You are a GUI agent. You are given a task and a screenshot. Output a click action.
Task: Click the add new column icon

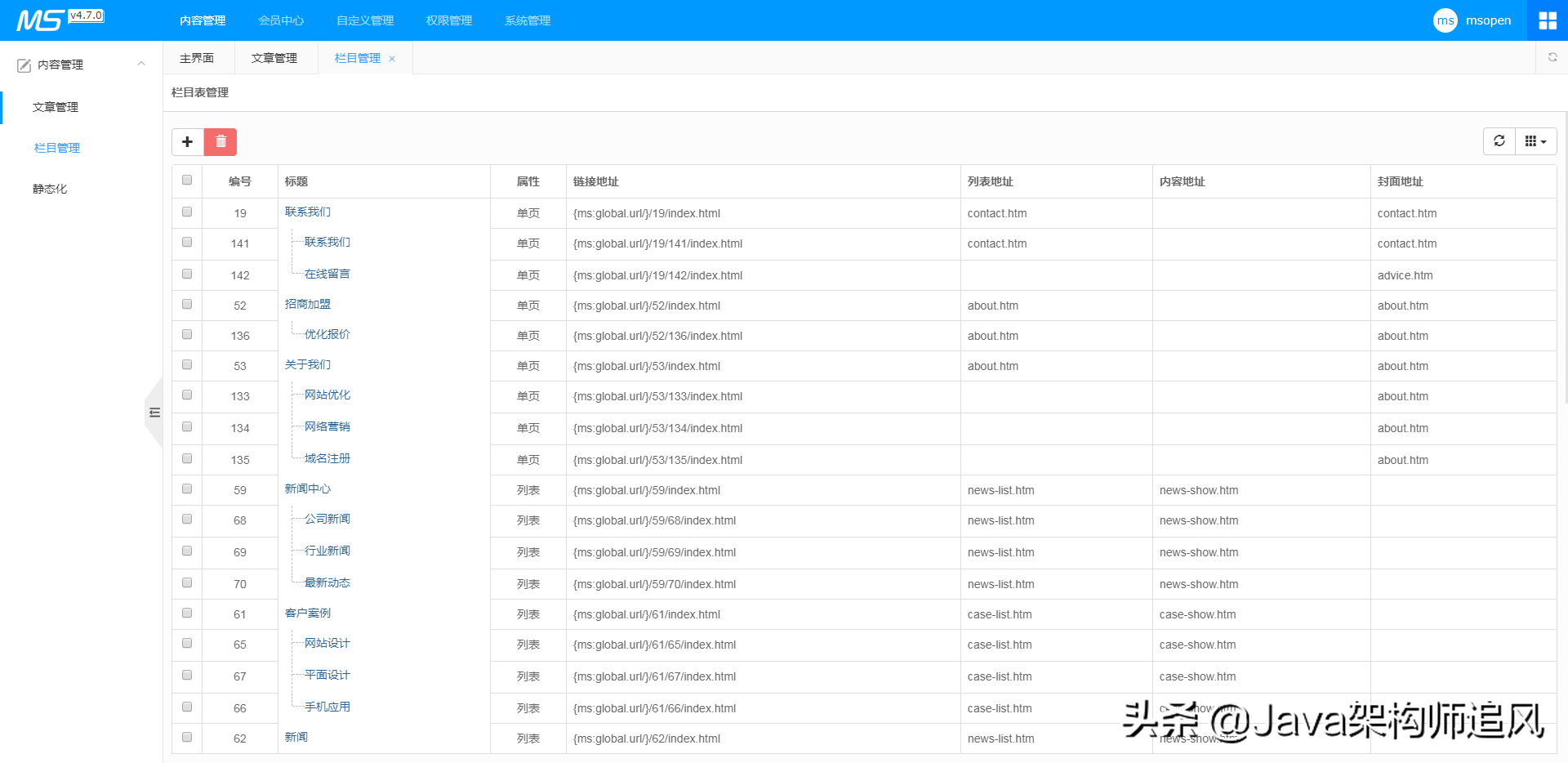tap(187, 141)
